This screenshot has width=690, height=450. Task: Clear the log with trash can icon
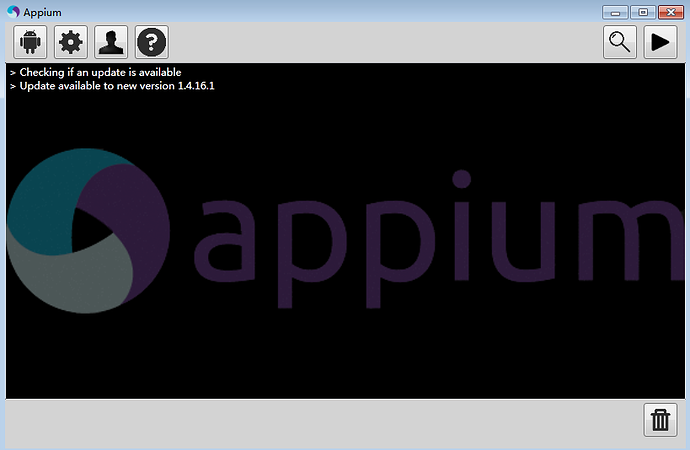coord(660,420)
